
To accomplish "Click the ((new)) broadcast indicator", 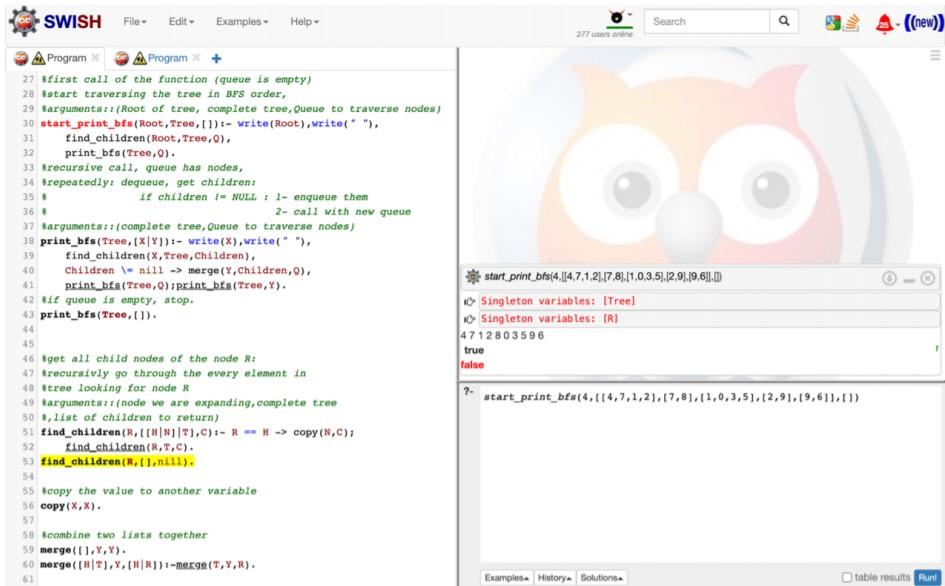I will [923, 23].
